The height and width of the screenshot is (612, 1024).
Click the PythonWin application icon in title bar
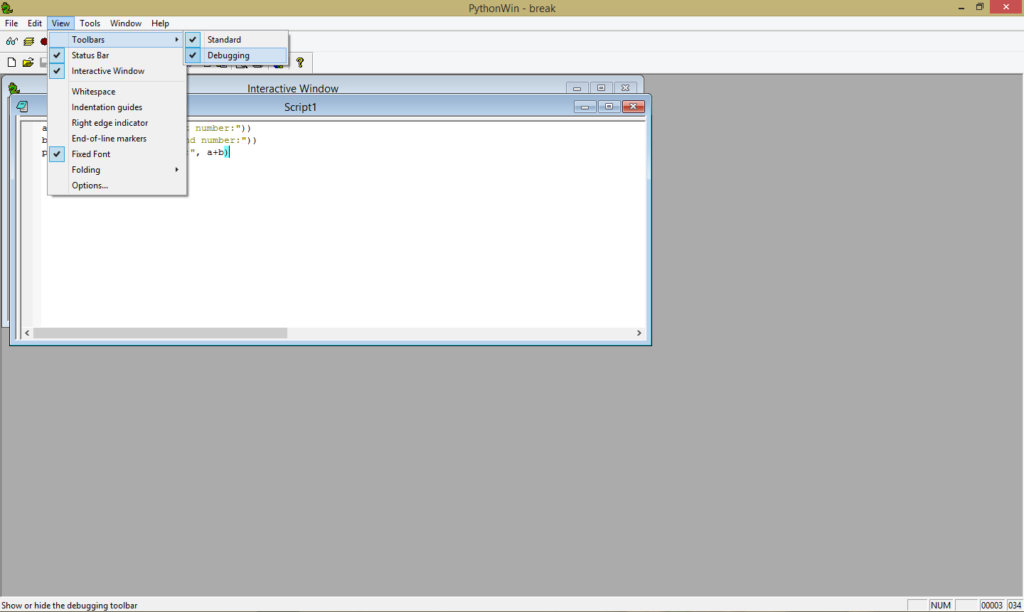coord(7,8)
